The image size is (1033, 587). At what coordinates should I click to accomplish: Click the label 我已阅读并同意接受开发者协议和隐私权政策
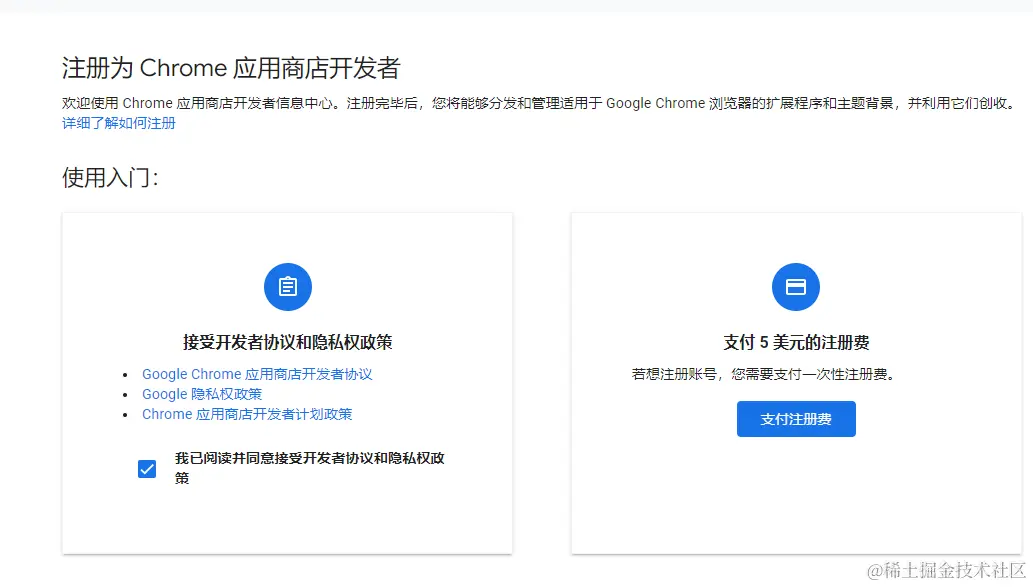coord(310,468)
